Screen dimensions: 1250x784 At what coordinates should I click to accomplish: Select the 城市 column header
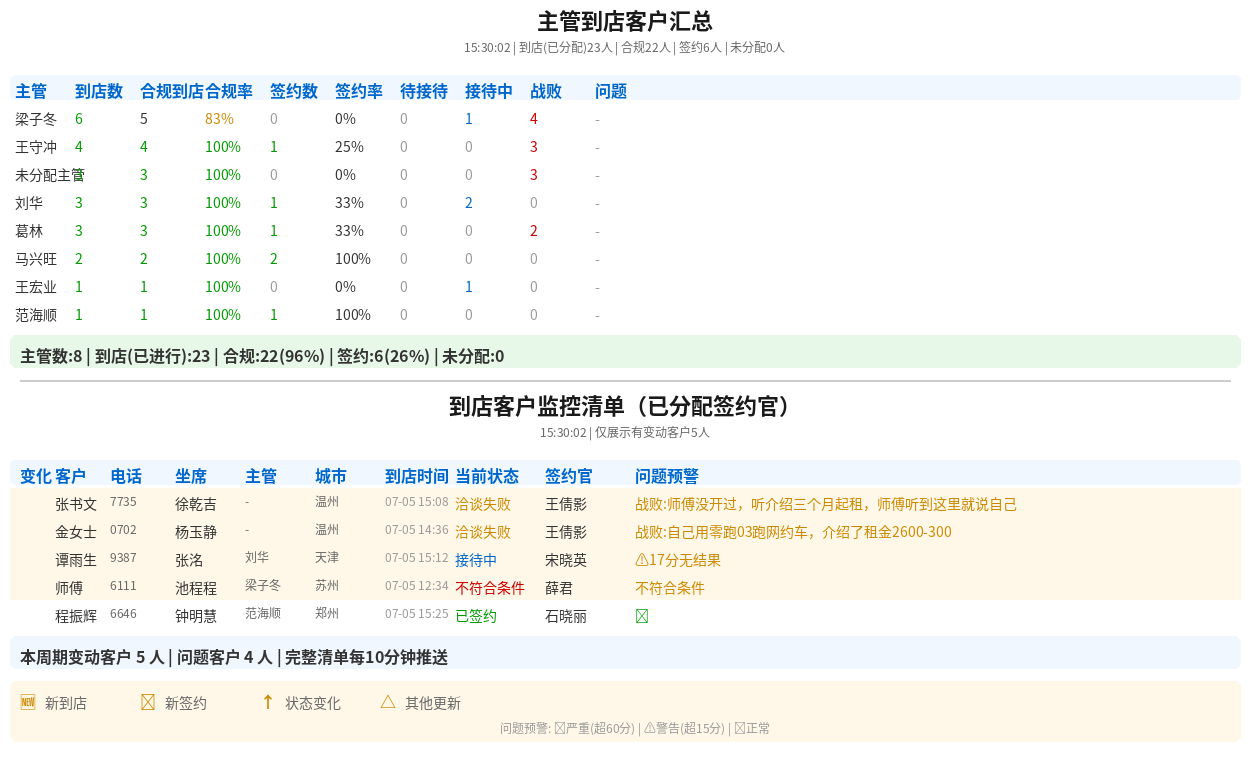[x=331, y=476]
